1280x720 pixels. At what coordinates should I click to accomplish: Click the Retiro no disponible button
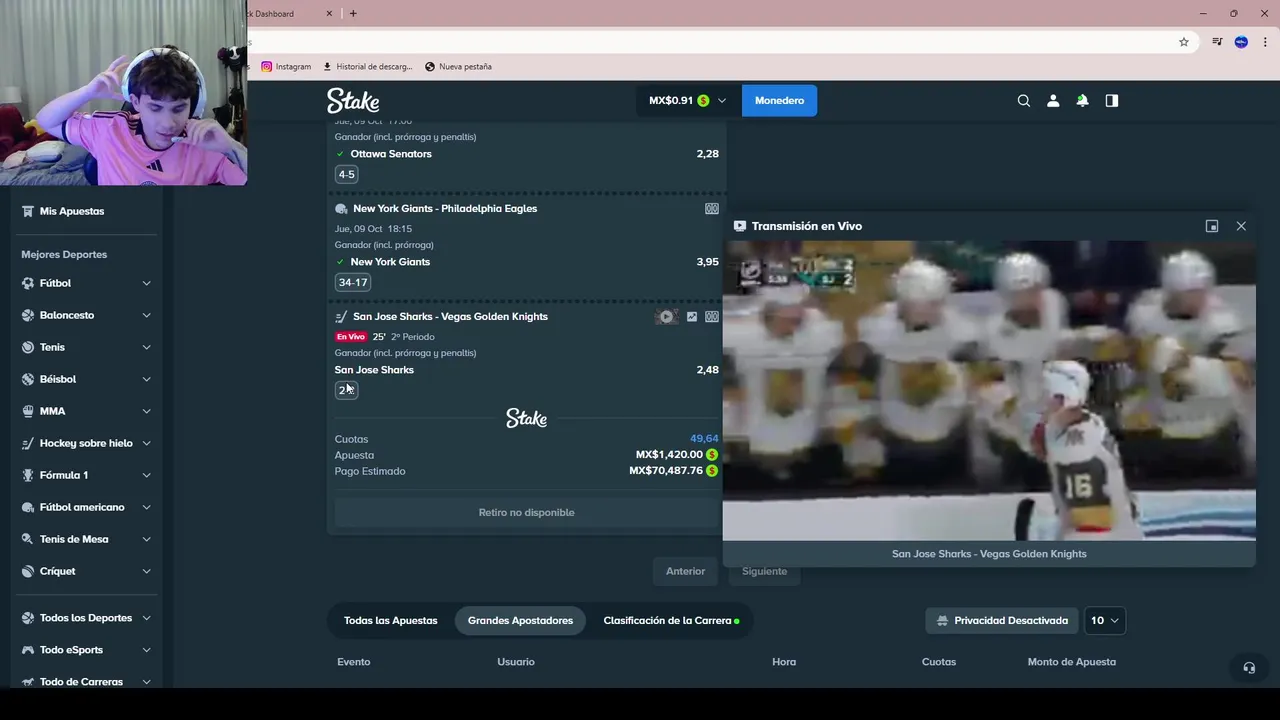click(527, 512)
